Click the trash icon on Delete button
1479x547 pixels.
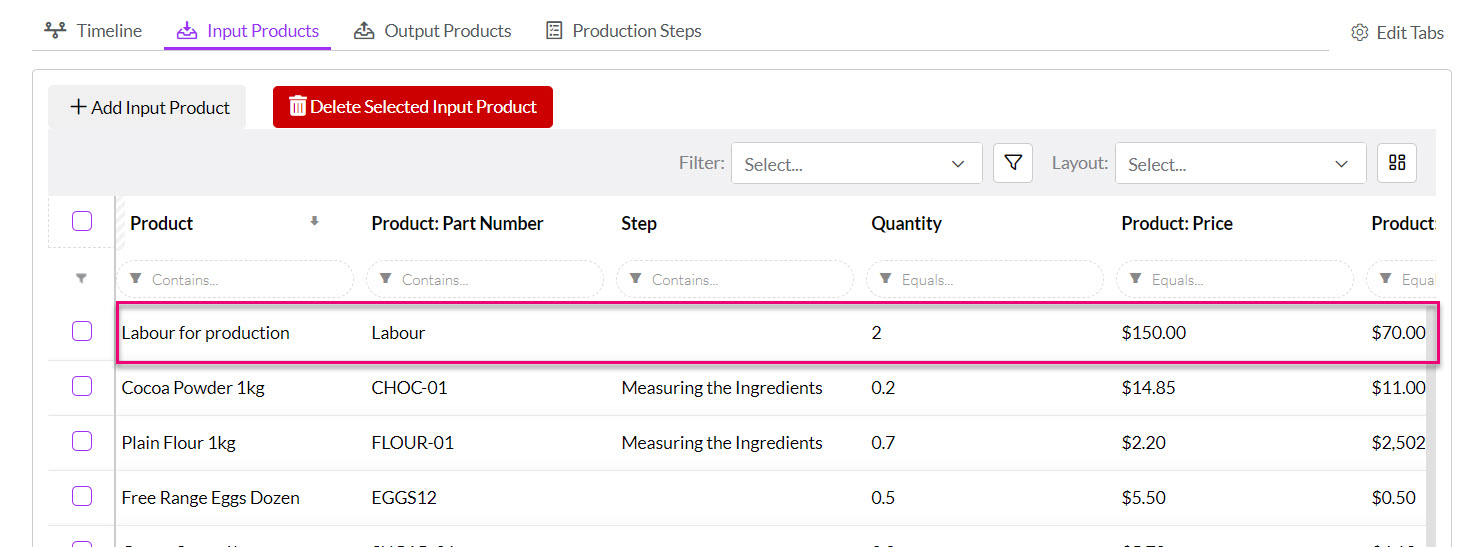(x=298, y=106)
